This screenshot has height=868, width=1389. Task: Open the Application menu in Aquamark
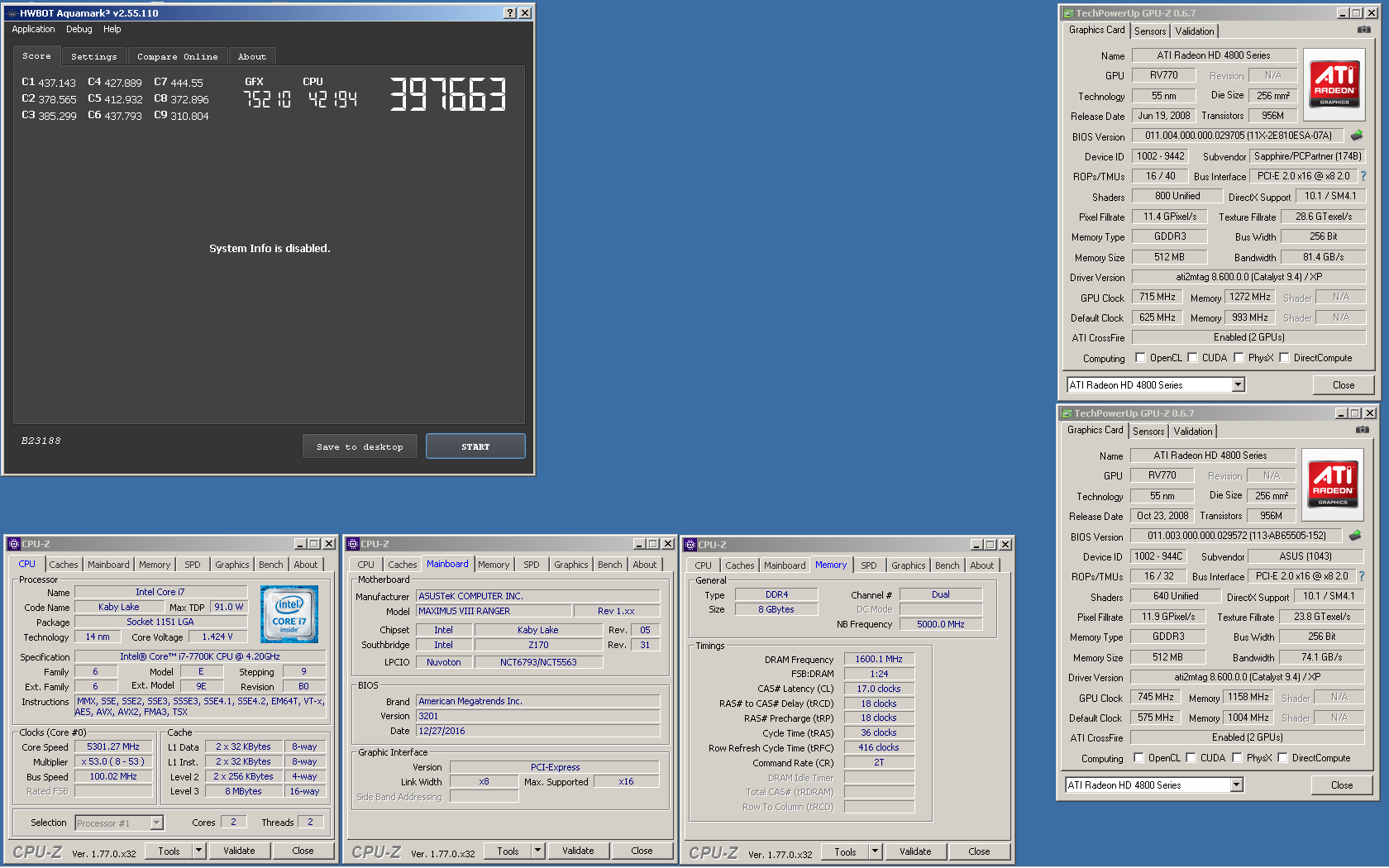coord(33,29)
